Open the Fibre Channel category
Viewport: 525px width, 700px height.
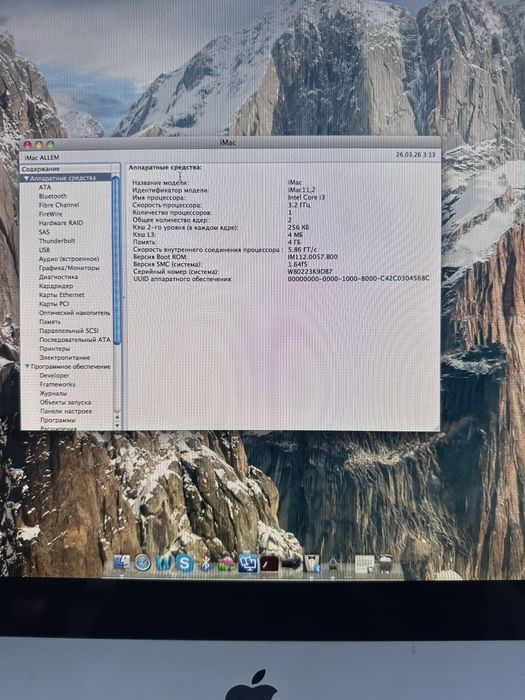59,205
